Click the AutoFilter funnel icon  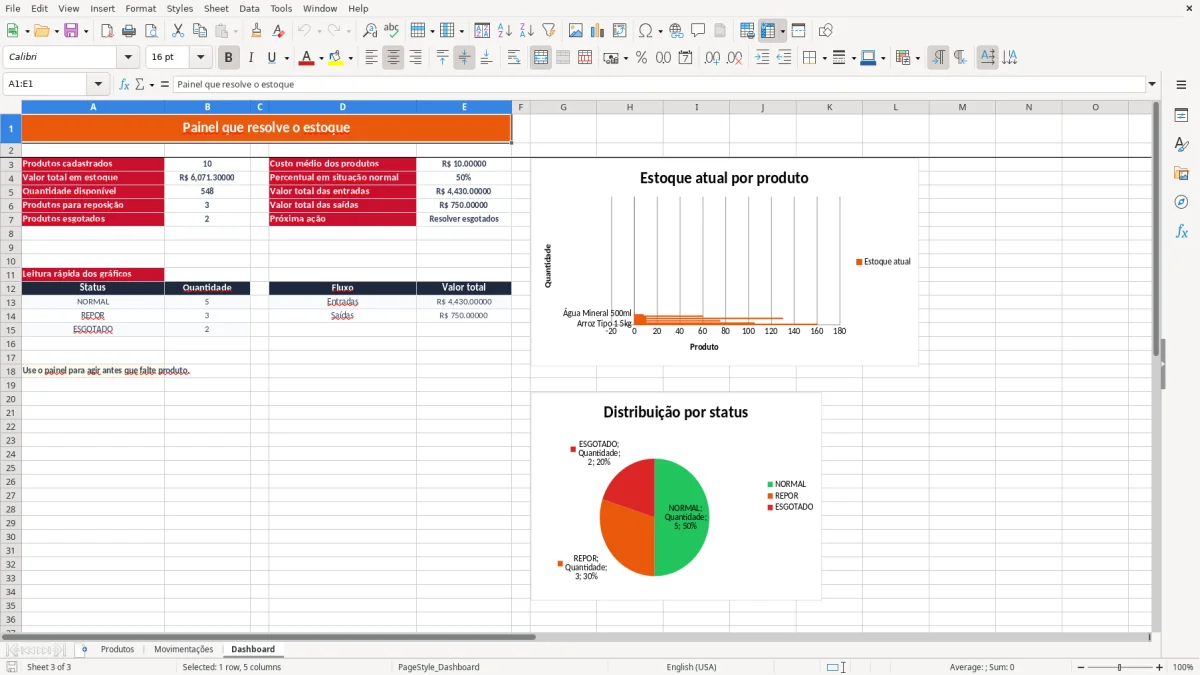pyautogui.click(x=549, y=31)
